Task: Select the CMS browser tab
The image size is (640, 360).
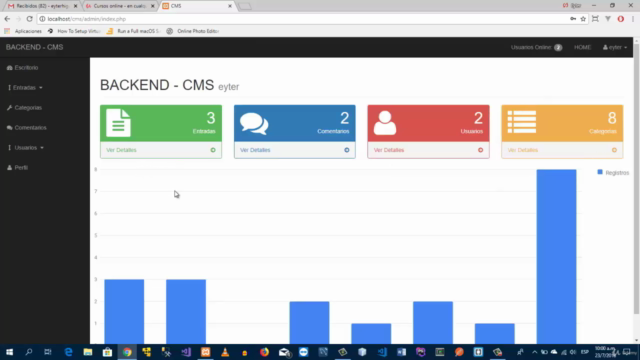Action: click(x=197, y=6)
